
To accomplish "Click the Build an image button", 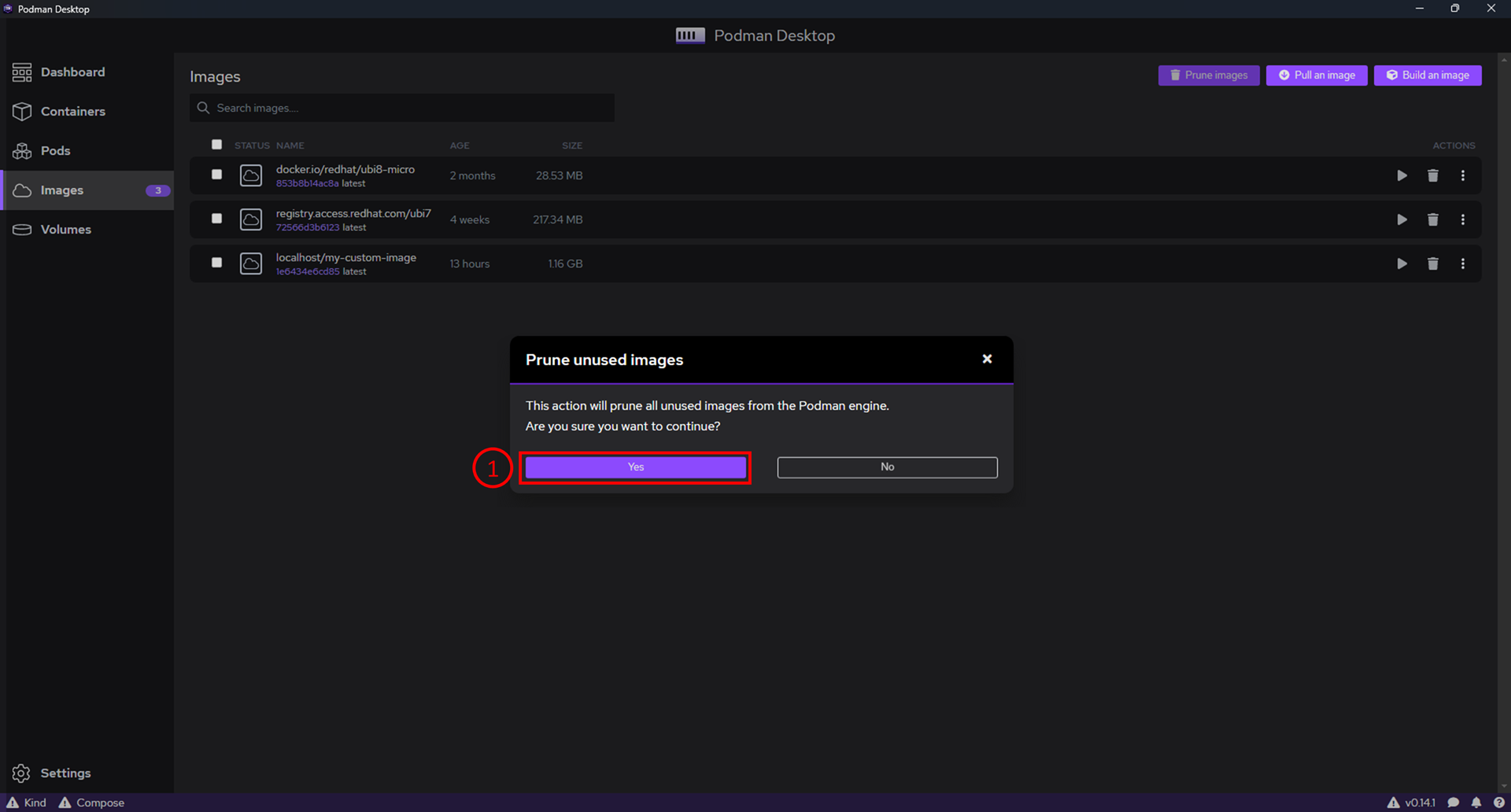I will 1428,76.
